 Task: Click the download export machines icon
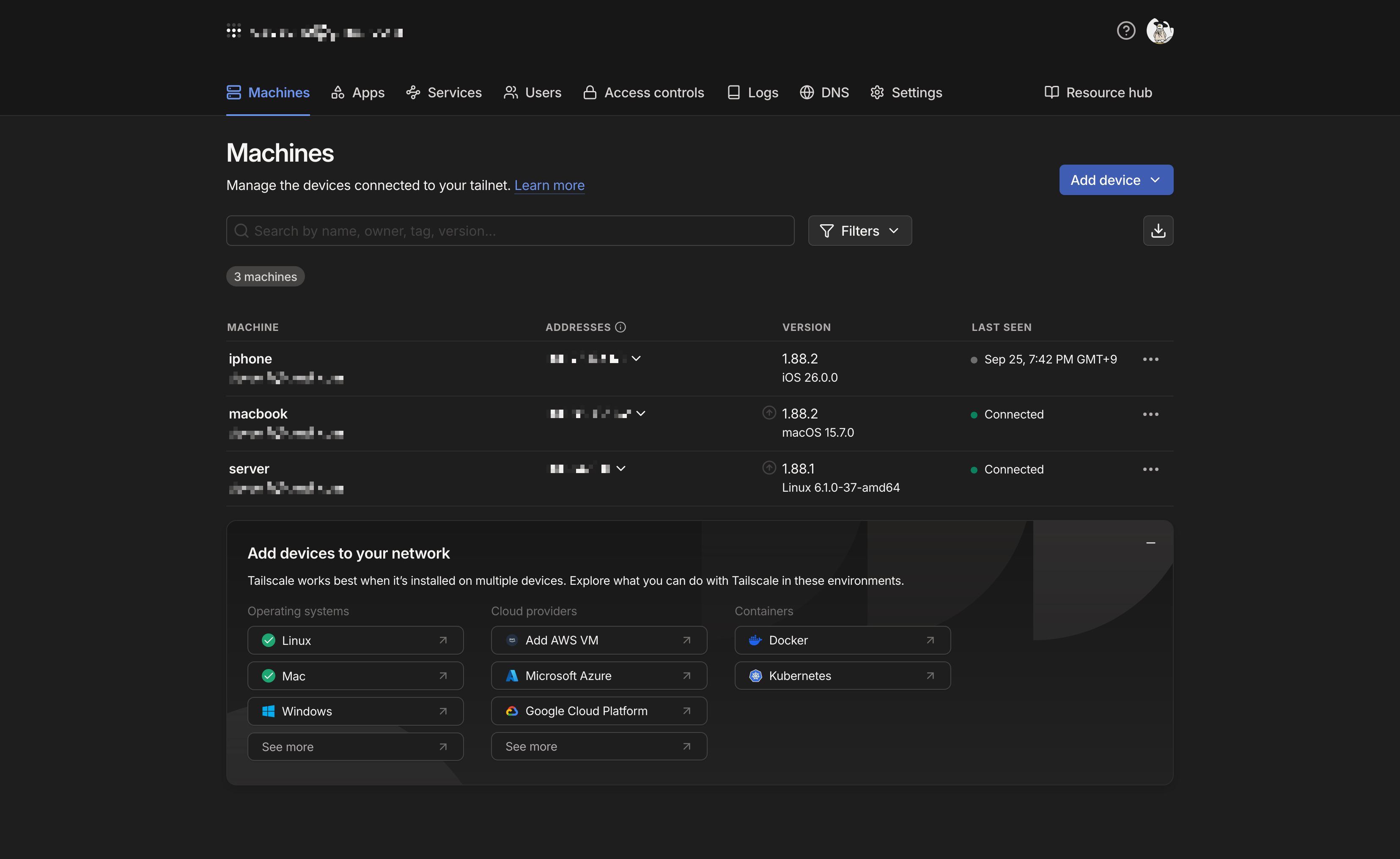[1158, 231]
